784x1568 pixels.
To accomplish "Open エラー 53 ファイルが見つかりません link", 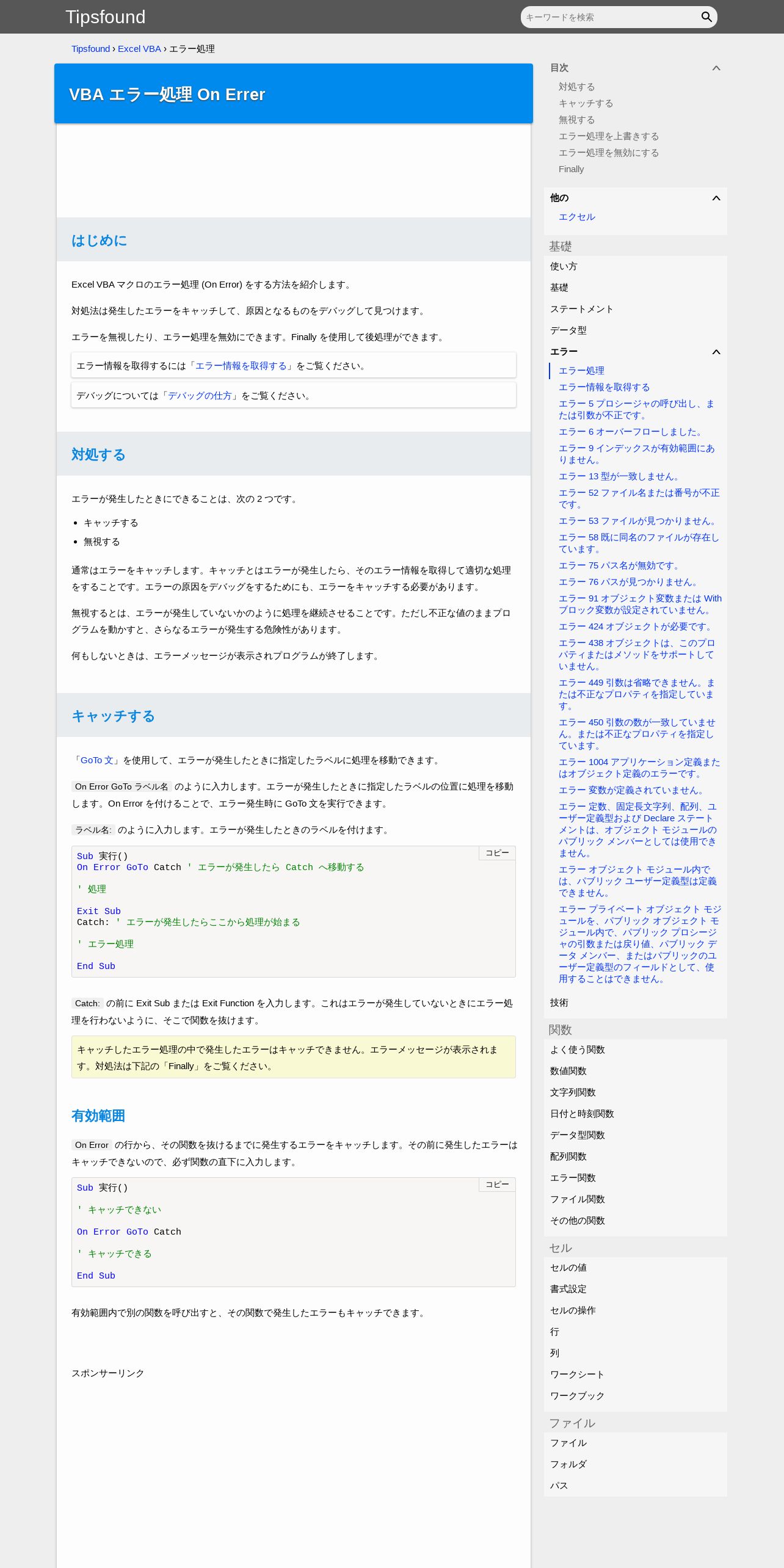I will click(x=638, y=521).
